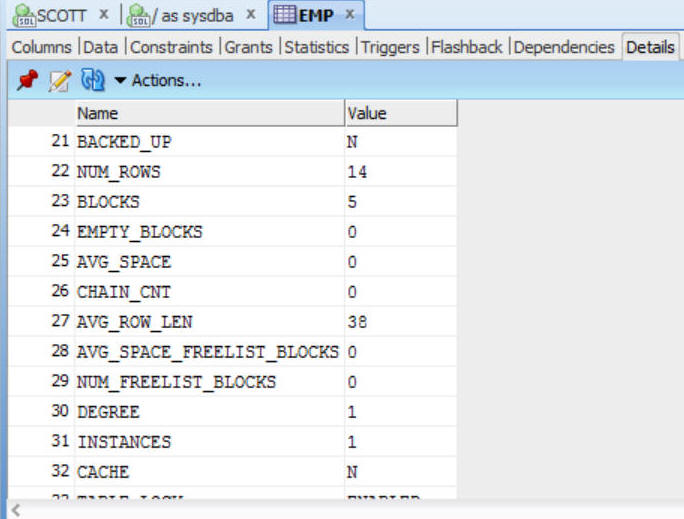Select the Dependencies tab

tap(563, 47)
